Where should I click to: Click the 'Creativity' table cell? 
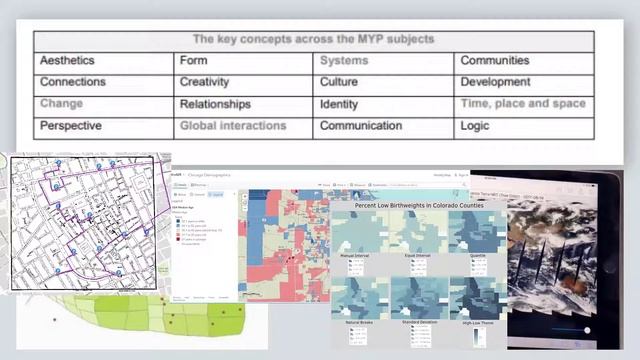243,85
